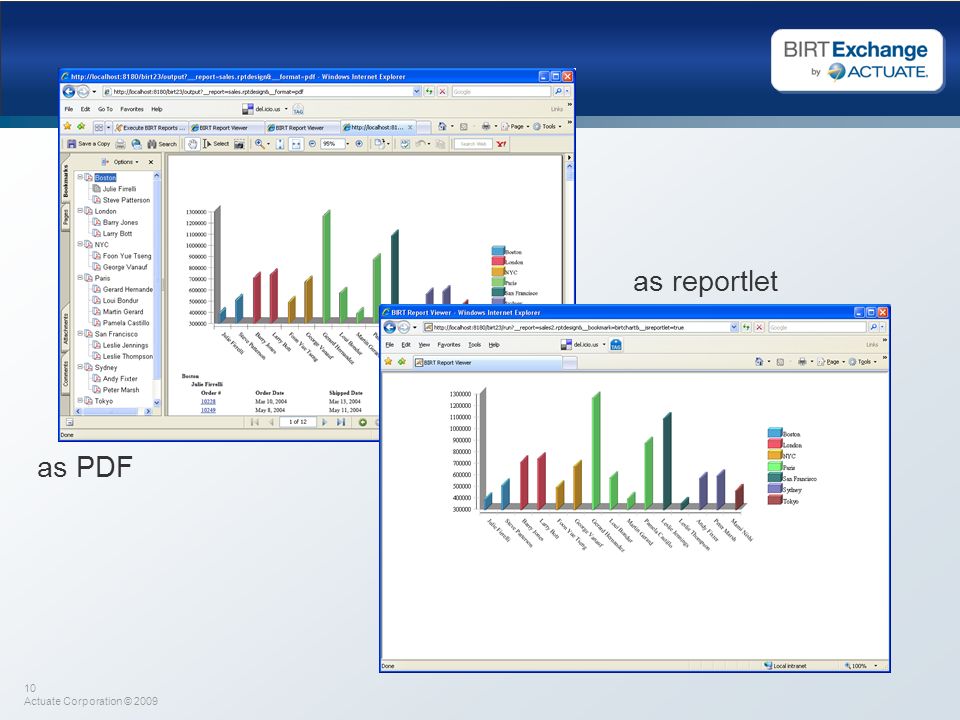This screenshot has width=960, height=720.
Task: Jump to last PDF page
Action: coord(341,422)
